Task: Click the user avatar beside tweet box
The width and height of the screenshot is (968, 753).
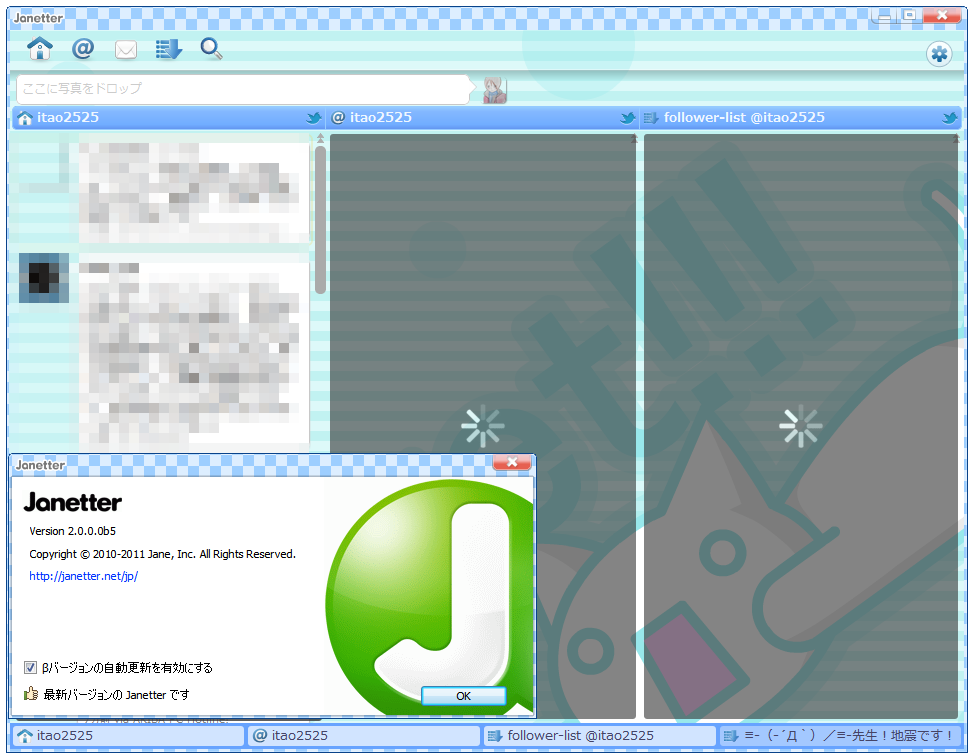Action: pos(494,90)
